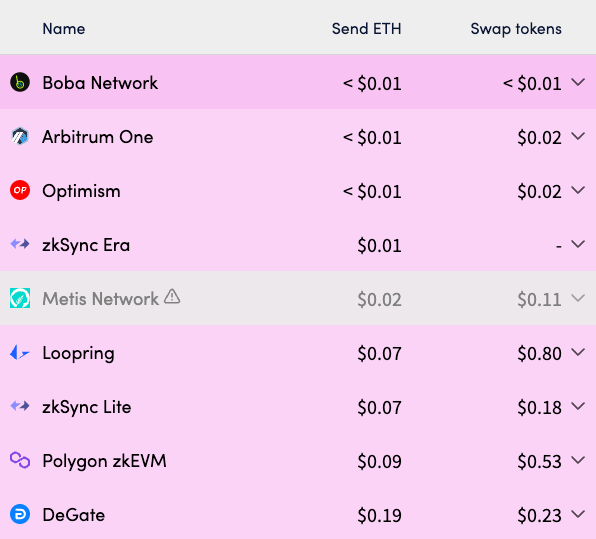The height and width of the screenshot is (539, 596).
Task: Expand the Boba Network row chevron
Action: [x=578, y=82]
